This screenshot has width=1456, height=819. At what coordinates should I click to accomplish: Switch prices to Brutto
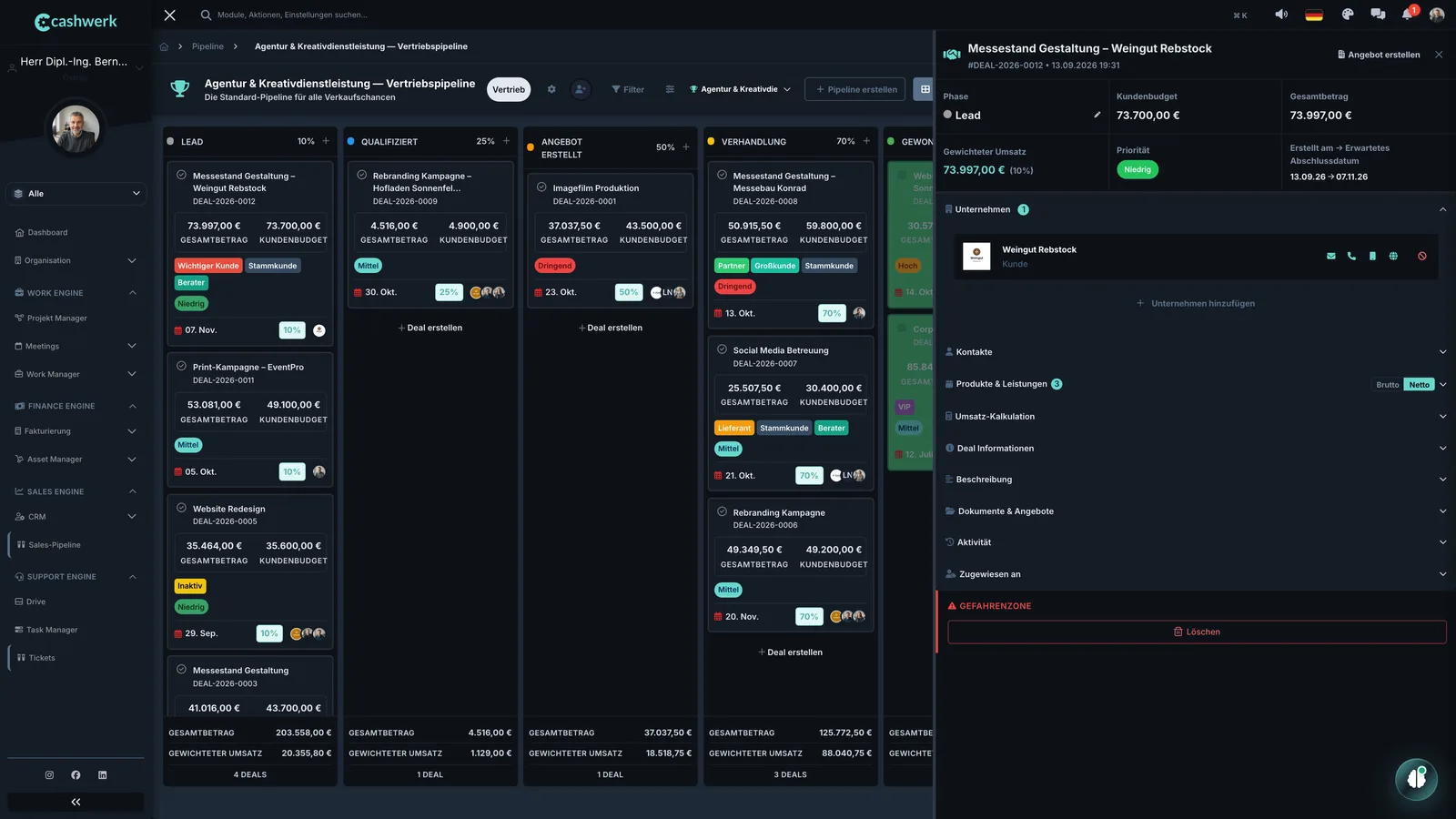[1388, 385]
